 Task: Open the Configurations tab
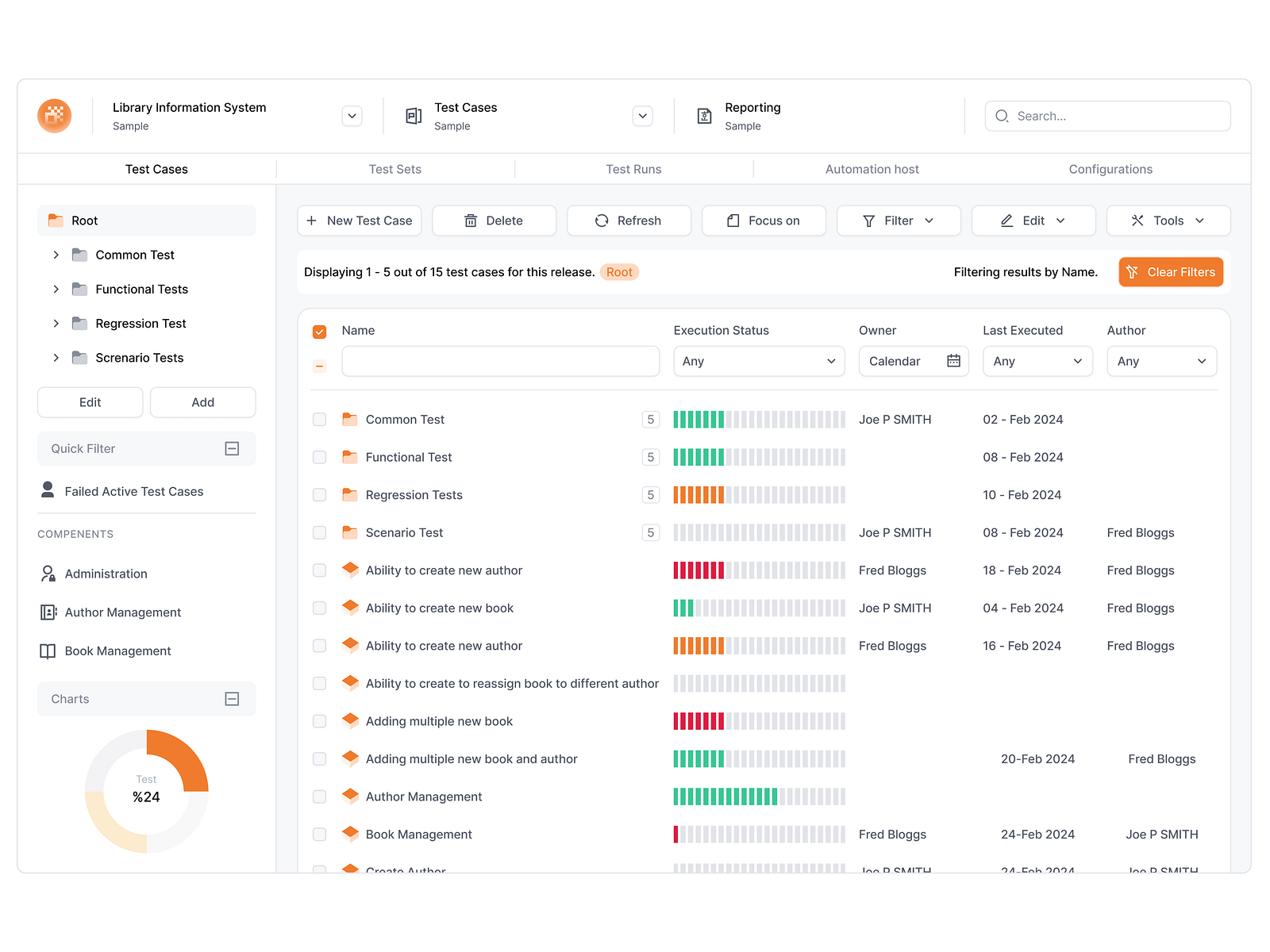1110,169
